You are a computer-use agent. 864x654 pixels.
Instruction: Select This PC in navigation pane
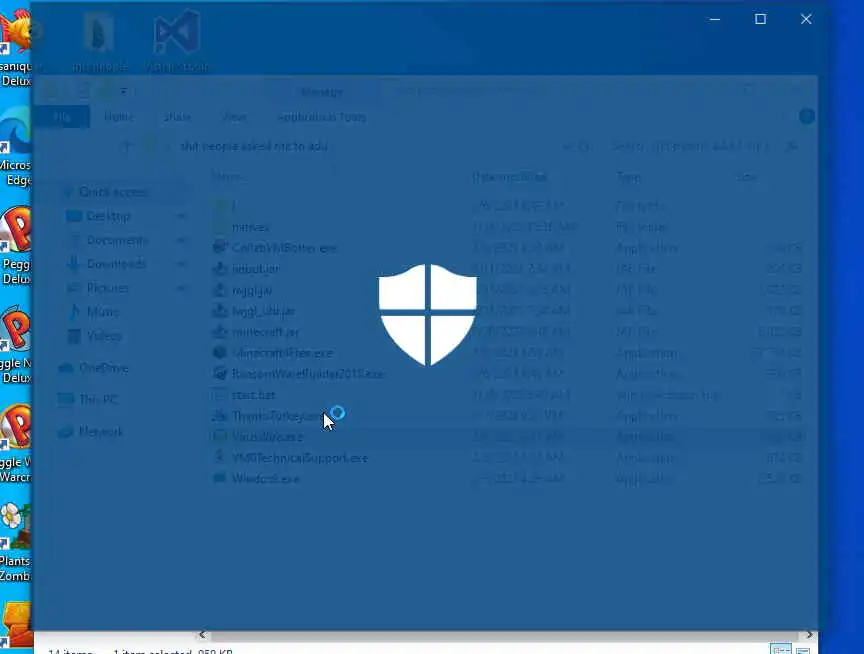click(98, 399)
